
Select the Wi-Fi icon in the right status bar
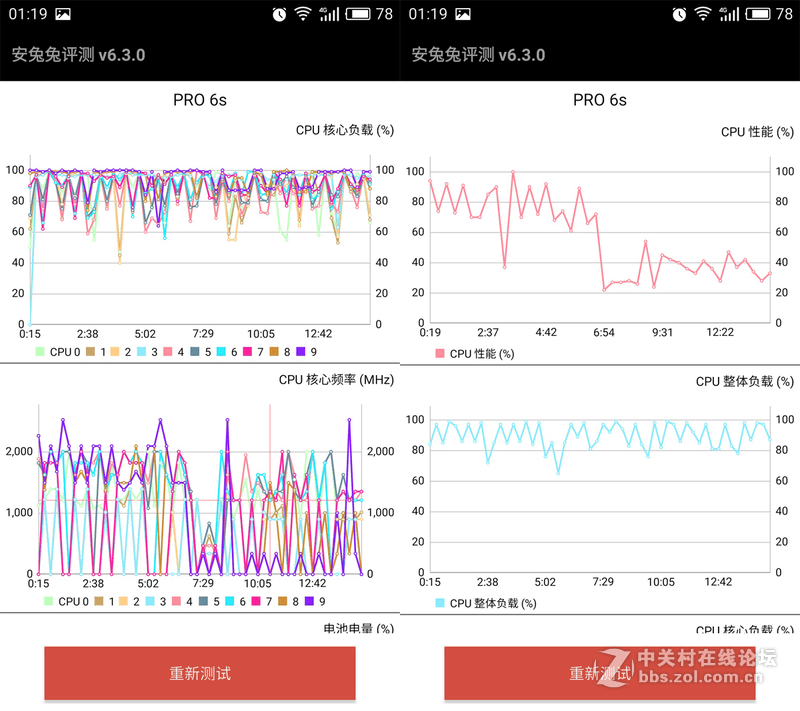(x=701, y=14)
